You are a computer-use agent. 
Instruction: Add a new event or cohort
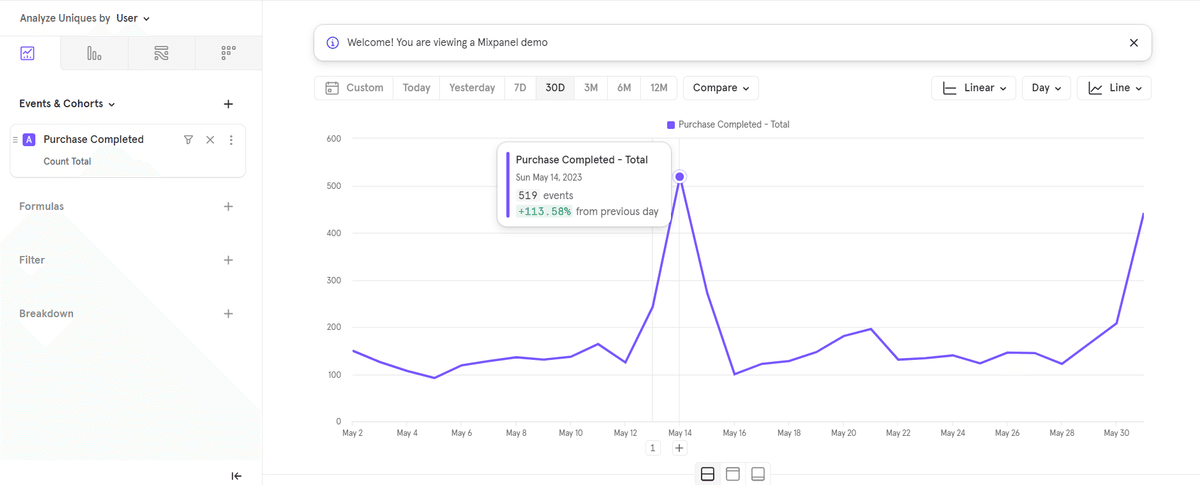228,104
